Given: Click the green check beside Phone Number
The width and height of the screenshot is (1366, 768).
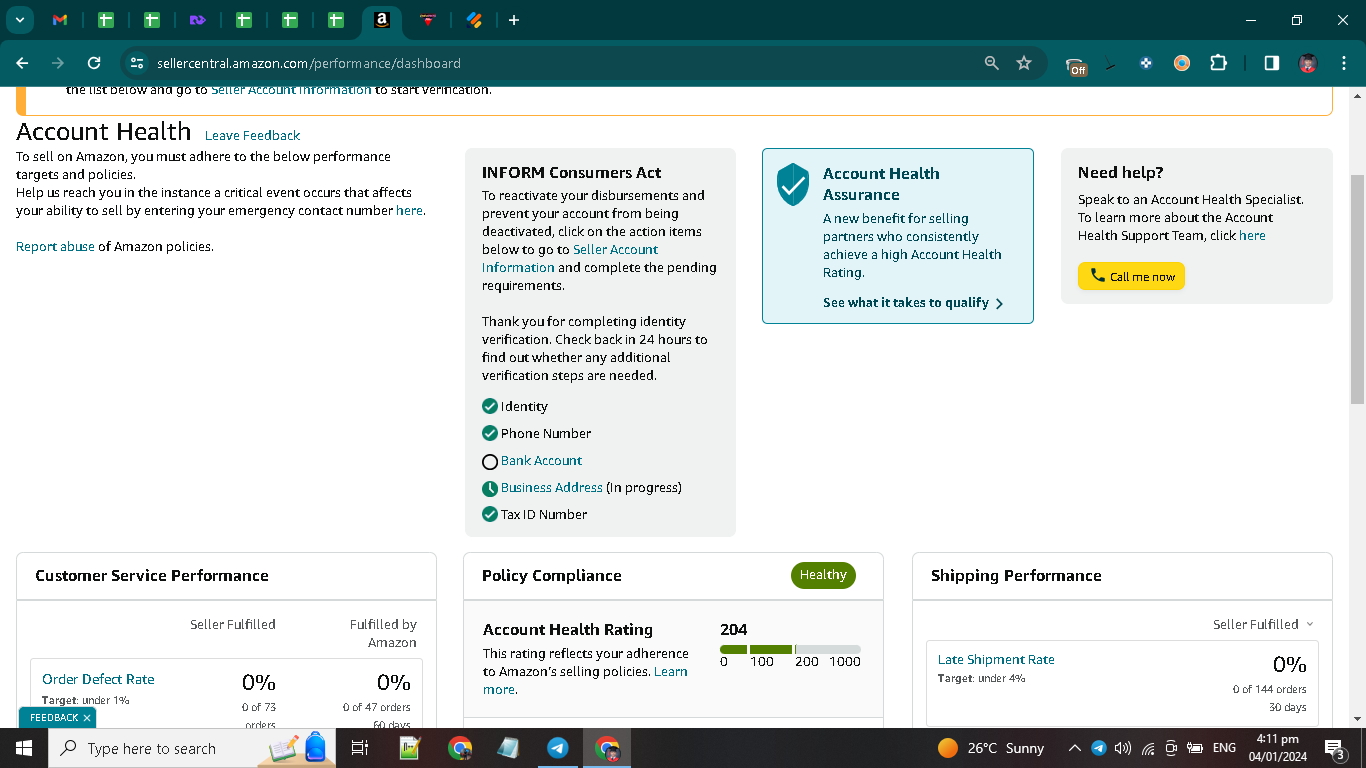Looking at the screenshot, I should [490, 433].
